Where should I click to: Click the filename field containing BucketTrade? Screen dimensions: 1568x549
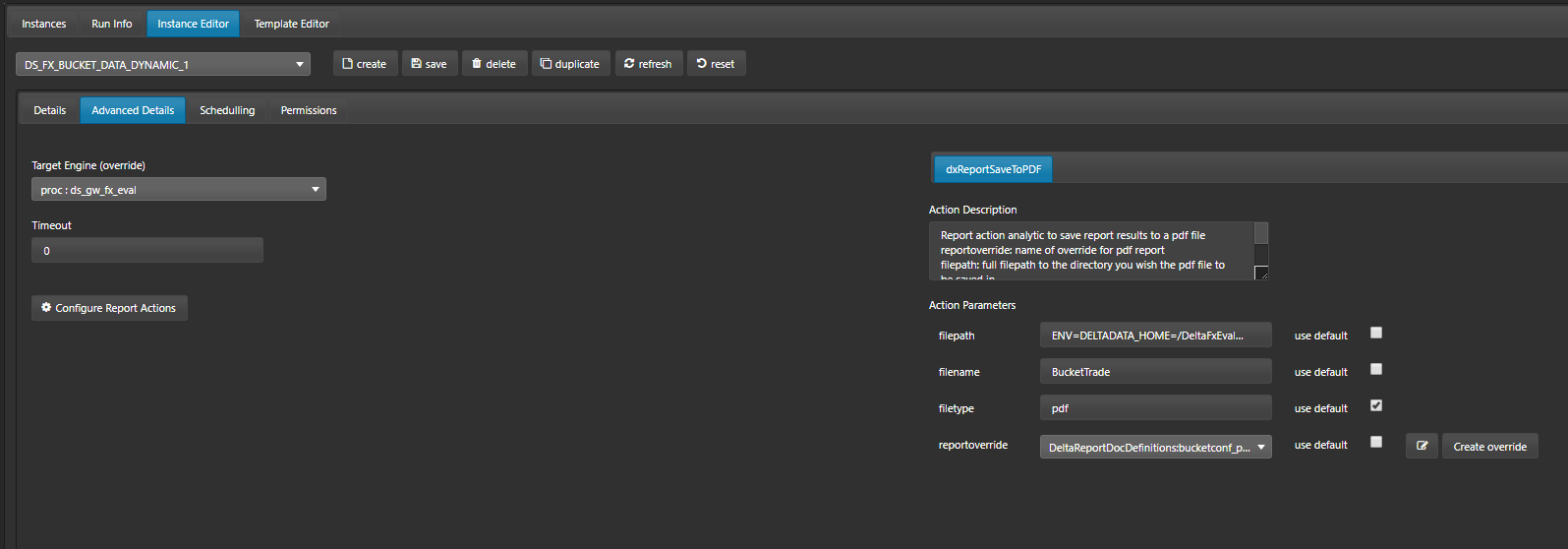point(1155,372)
